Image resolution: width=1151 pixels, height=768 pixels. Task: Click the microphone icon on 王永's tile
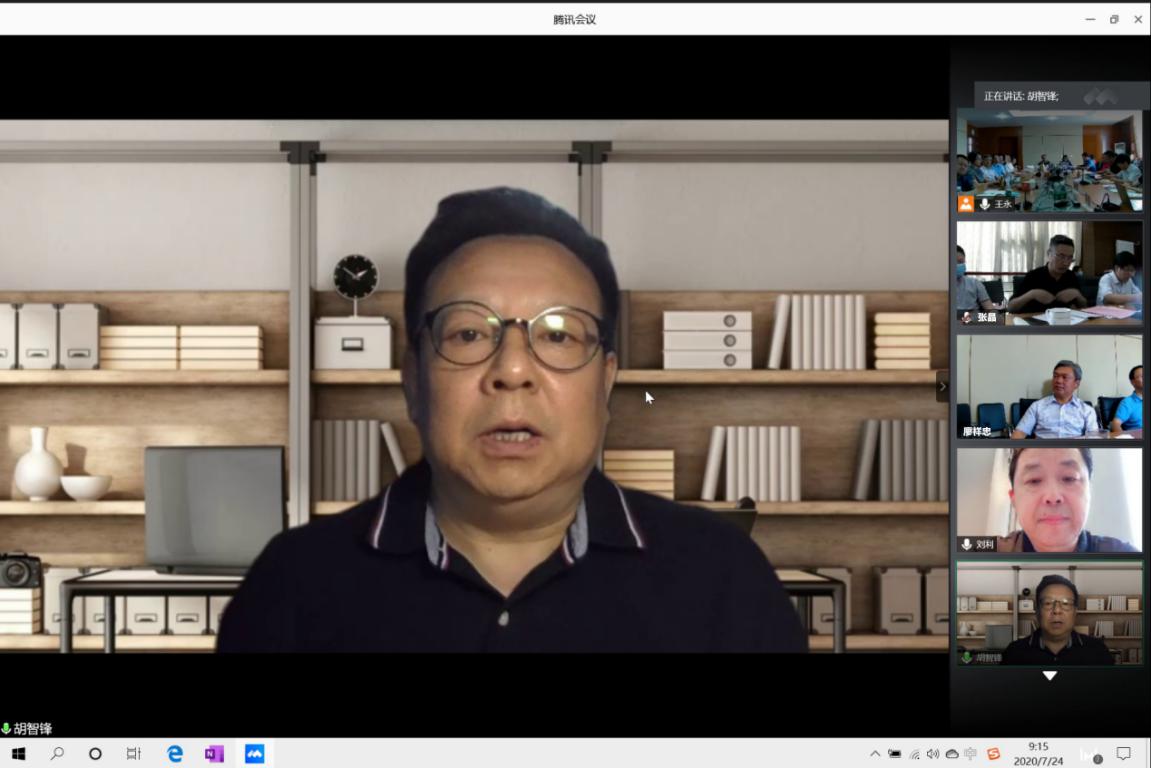[985, 204]
